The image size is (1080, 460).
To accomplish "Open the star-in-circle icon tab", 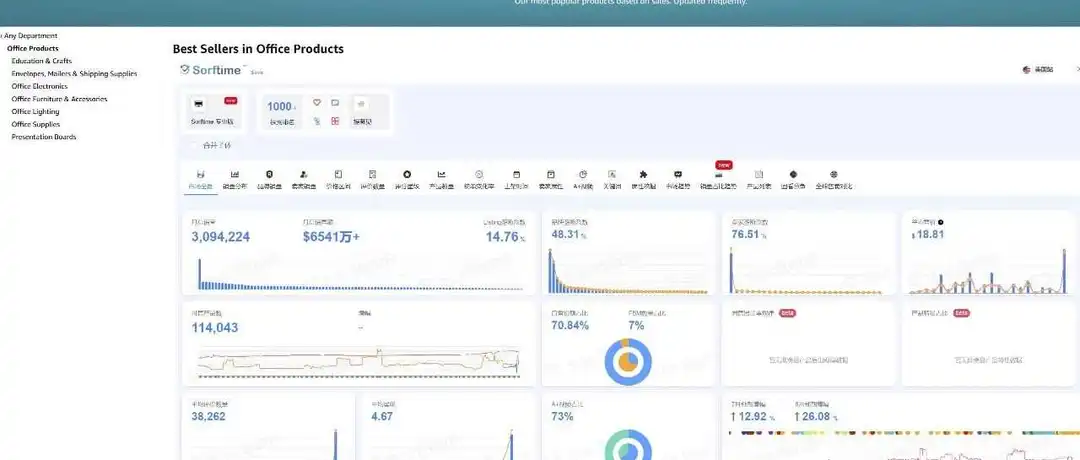I will (x=406, y=180).
